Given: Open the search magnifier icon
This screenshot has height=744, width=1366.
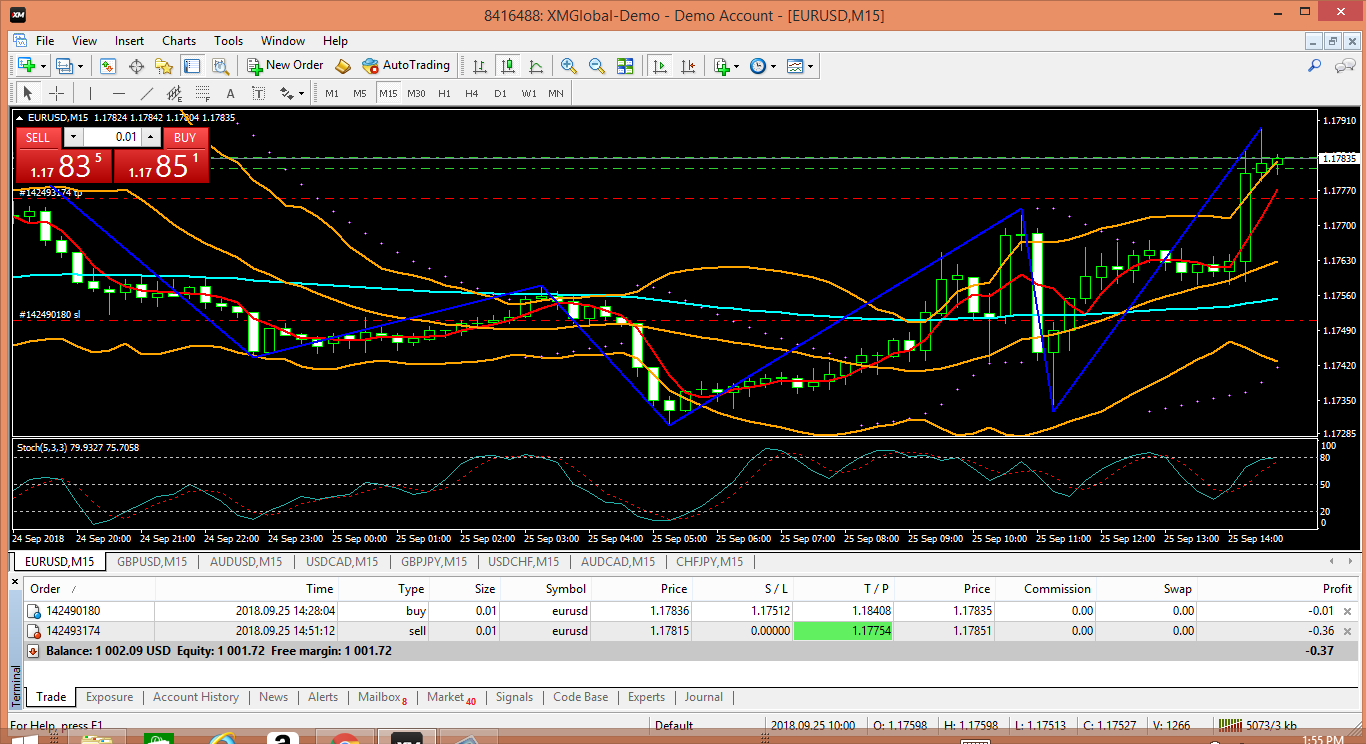Looking at the screenshot, I should click(1315, 66).
